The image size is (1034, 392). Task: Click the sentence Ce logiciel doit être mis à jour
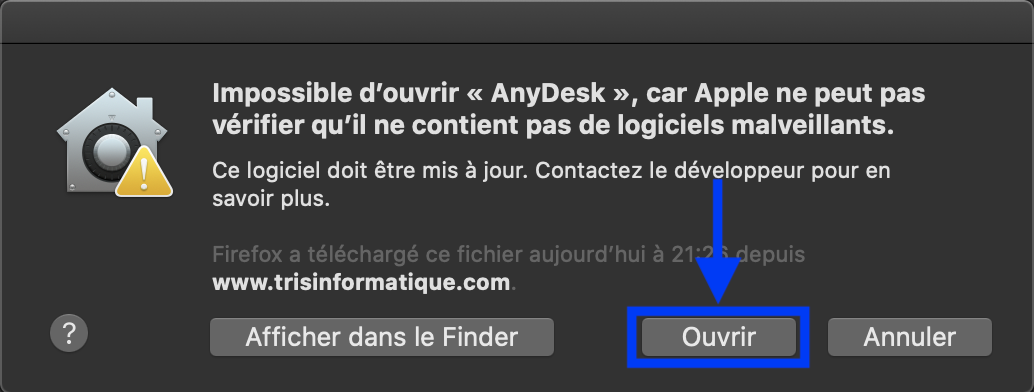tap(371, 170)
